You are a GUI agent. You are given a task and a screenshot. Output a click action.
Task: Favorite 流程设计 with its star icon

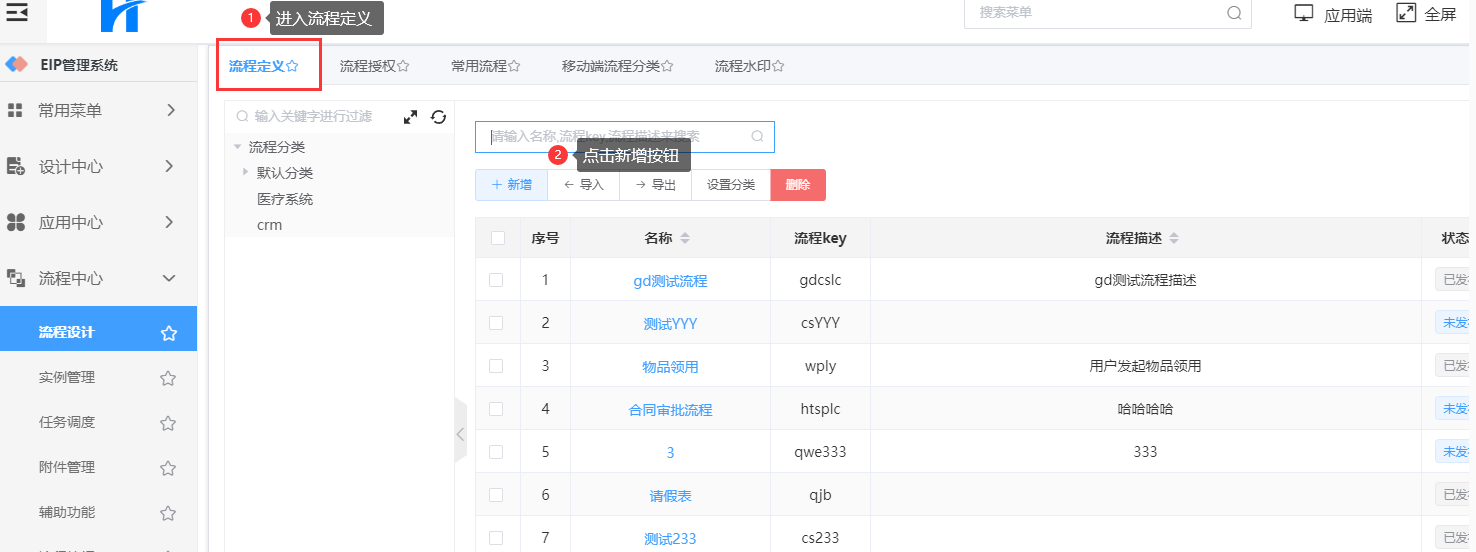click(169, 333)
